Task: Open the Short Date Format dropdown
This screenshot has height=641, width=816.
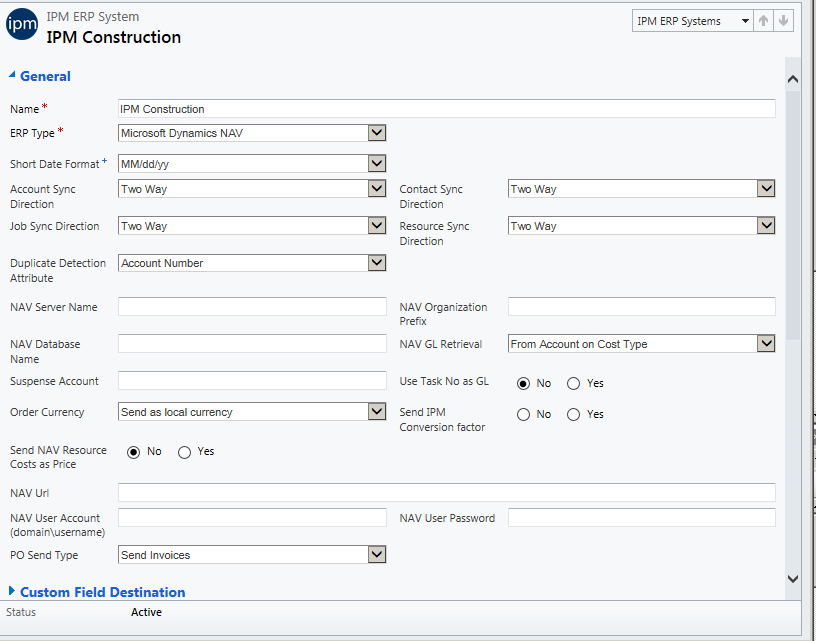Action: (377, 163)
